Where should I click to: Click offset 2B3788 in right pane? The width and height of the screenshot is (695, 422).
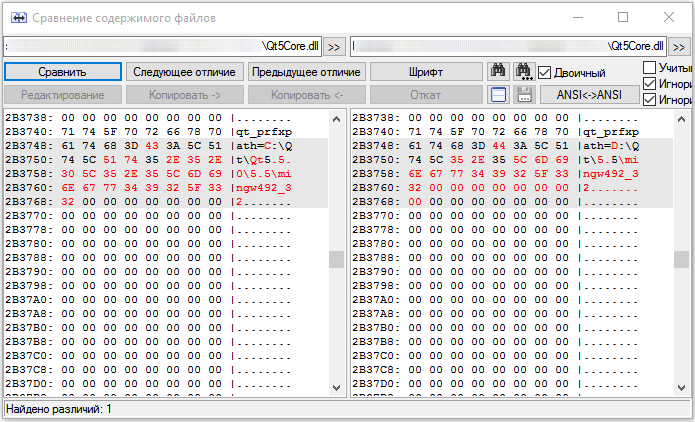tap(376, 258)
